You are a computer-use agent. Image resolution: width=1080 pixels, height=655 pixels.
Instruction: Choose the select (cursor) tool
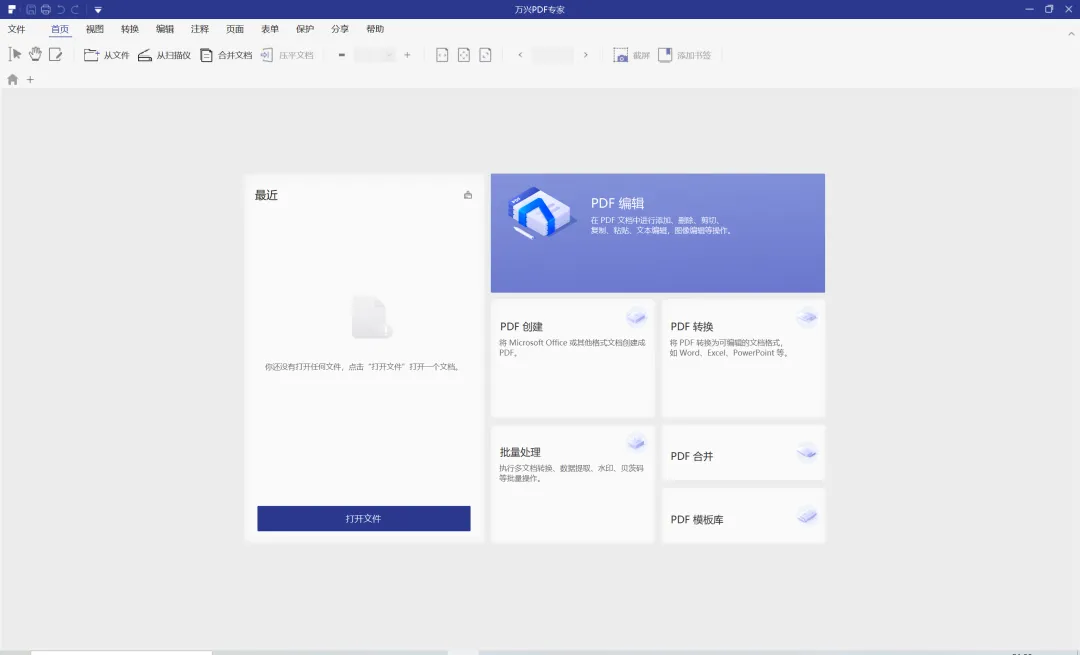(14, 54)
